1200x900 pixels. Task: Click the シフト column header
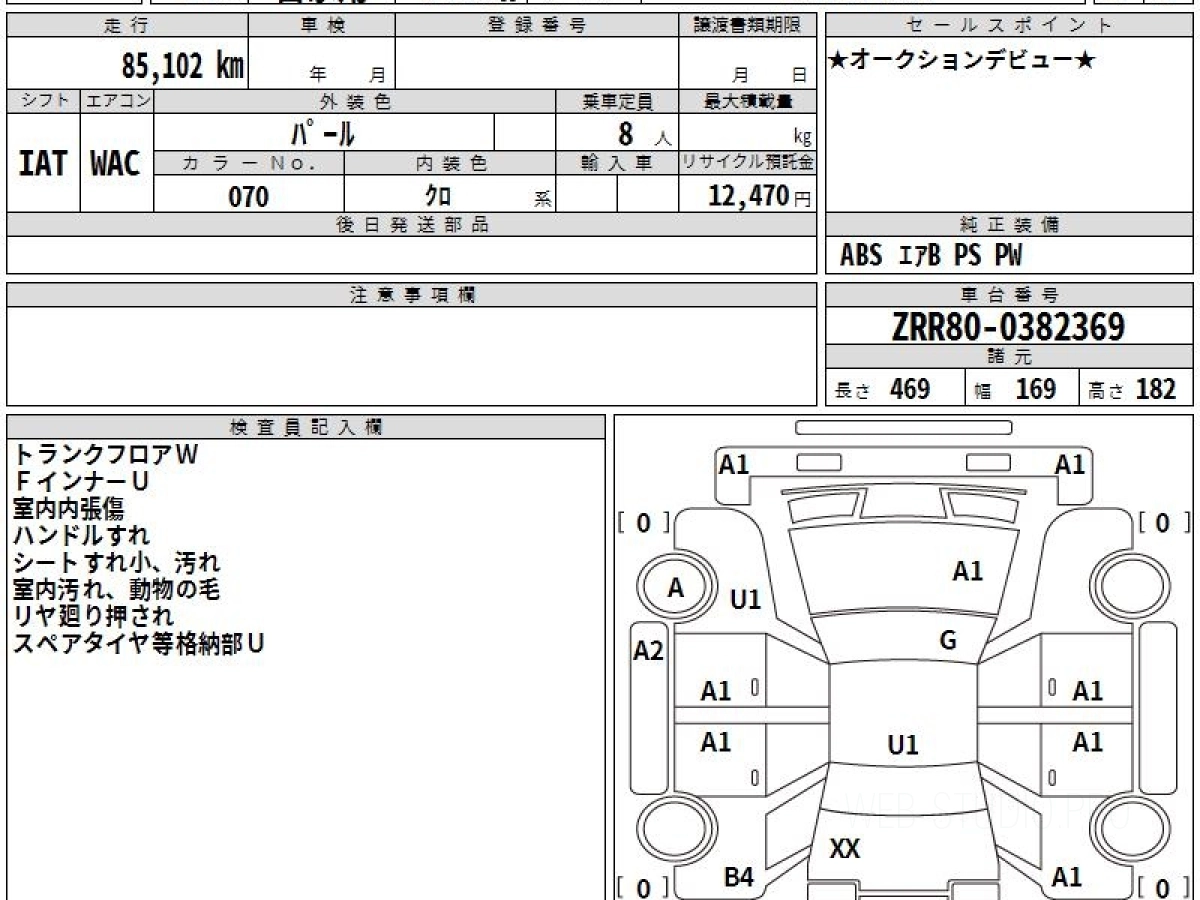(x=43, y=101)
